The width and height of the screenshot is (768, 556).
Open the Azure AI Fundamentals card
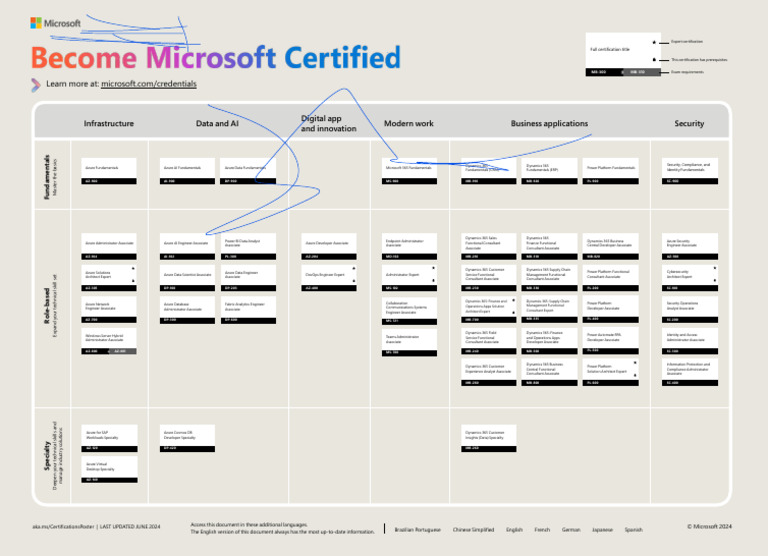pyautogui.click(x=187, y=171)
